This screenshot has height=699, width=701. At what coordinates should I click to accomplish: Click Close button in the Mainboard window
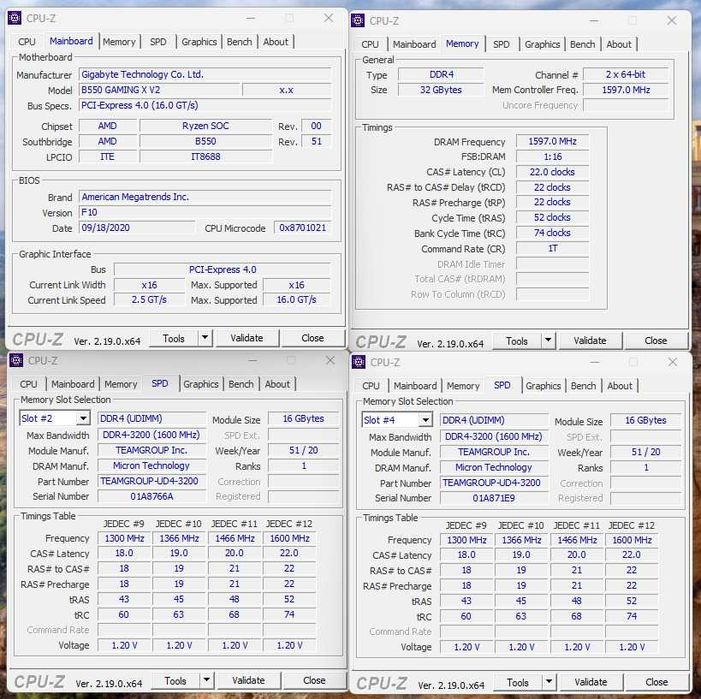(x=312, y=338)
